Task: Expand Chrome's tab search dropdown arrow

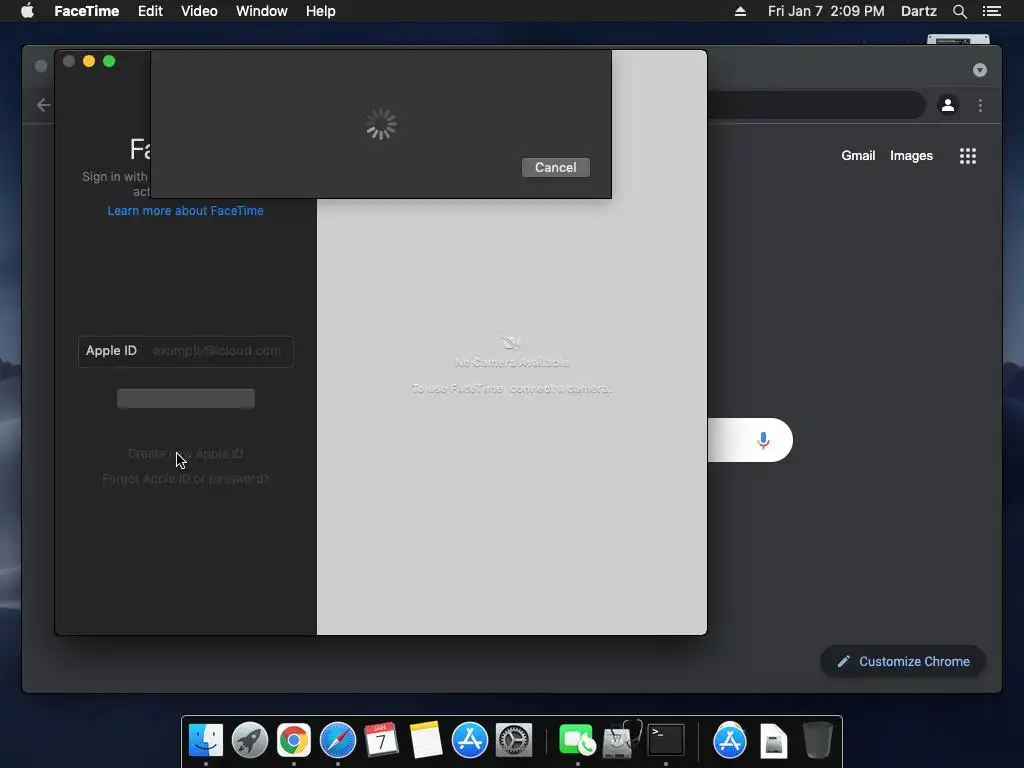Action: (x=980, y=70)
